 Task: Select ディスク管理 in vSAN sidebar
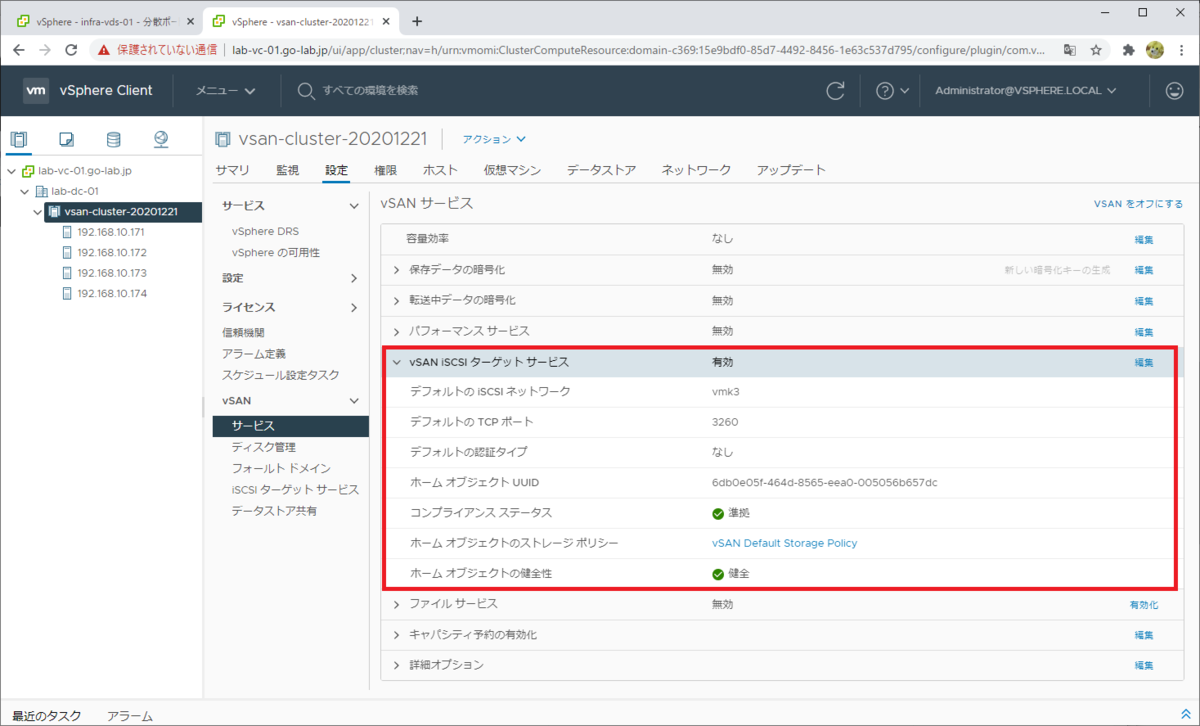[263, 447]
